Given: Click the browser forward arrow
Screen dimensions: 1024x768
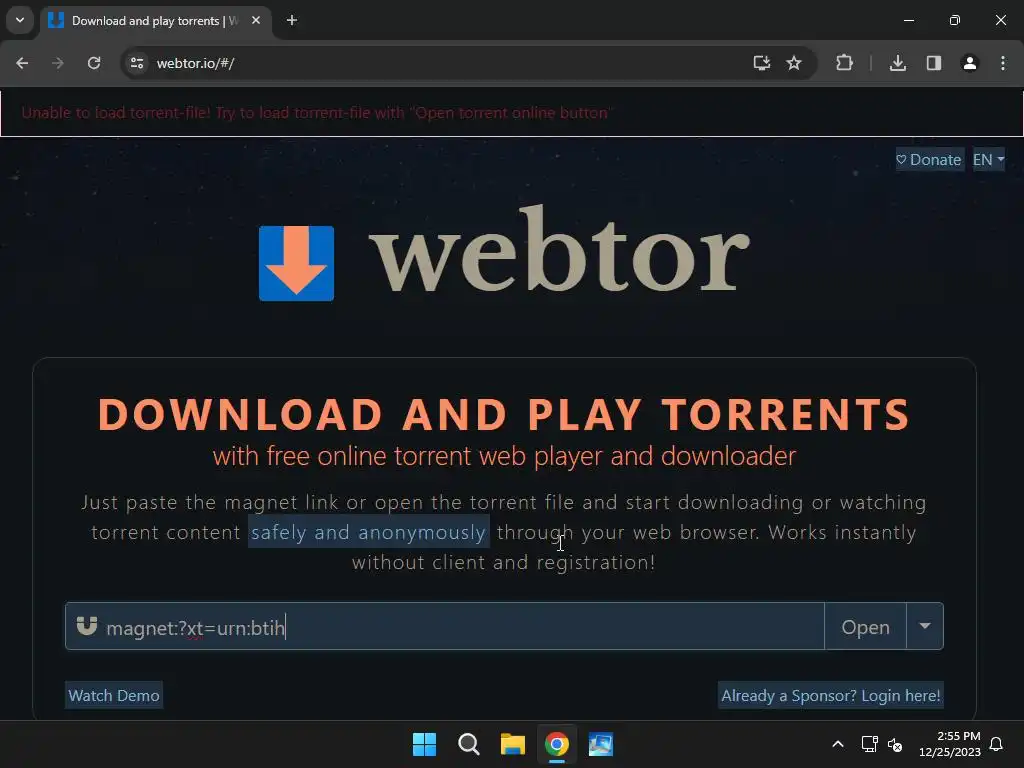Looking at the screenshot, I should coord(58,63).
